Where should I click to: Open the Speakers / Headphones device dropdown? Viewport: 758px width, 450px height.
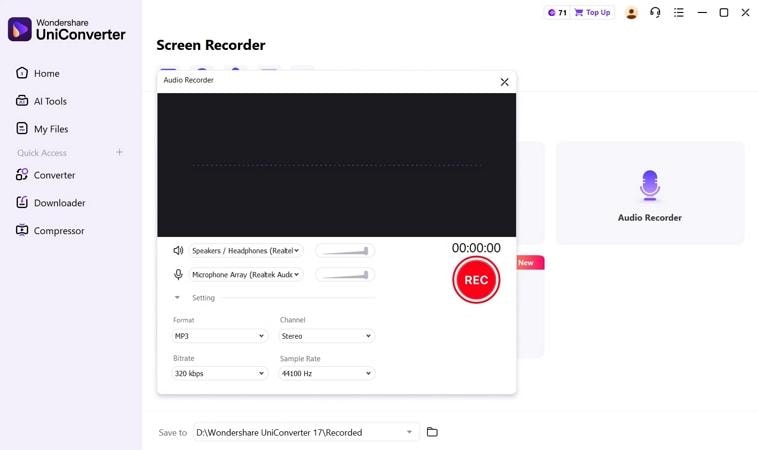tap(246, 250)
